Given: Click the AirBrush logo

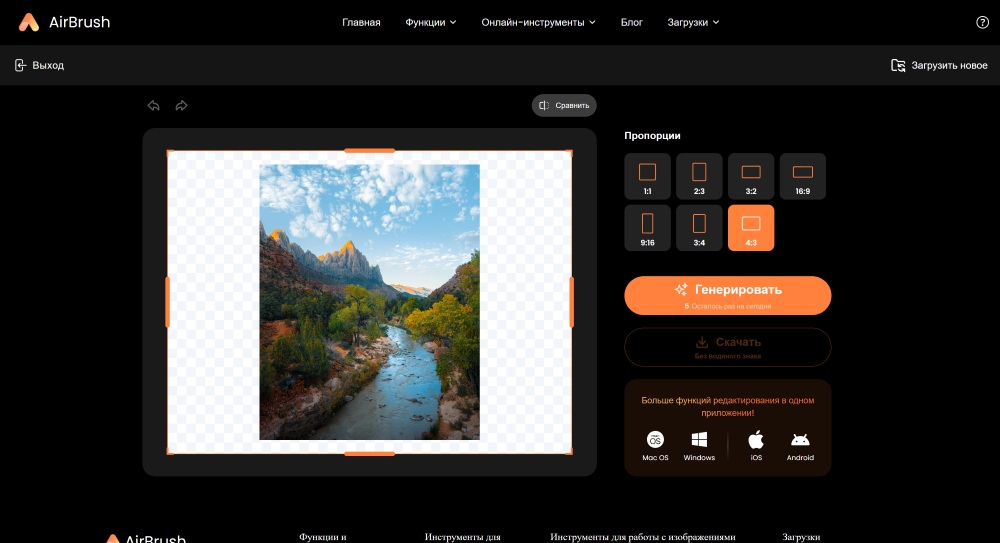Looking at the screenshot, I should tap(64, 22).
